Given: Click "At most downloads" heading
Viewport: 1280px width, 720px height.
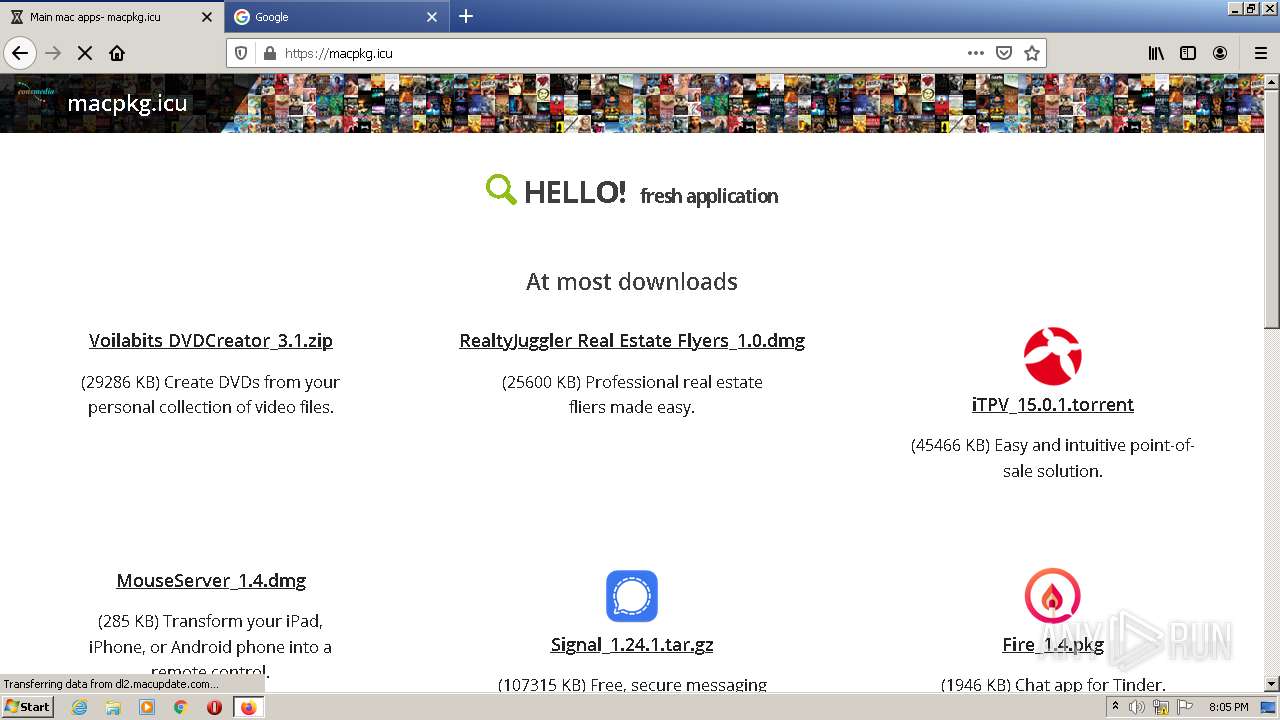Looking at the screenshot, I should click(x=632, y=281).
